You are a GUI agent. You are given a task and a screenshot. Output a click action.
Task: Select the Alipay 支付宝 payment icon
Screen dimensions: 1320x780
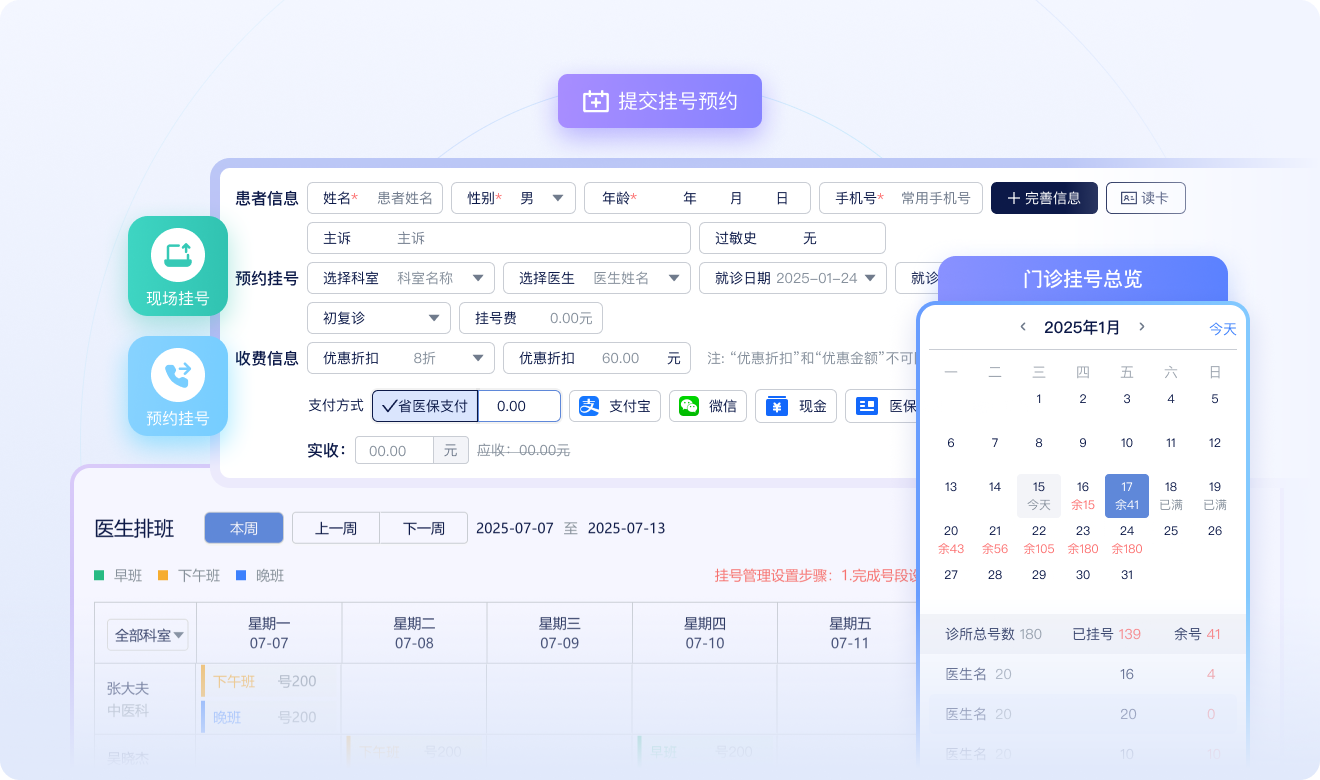tap(590, 406)
